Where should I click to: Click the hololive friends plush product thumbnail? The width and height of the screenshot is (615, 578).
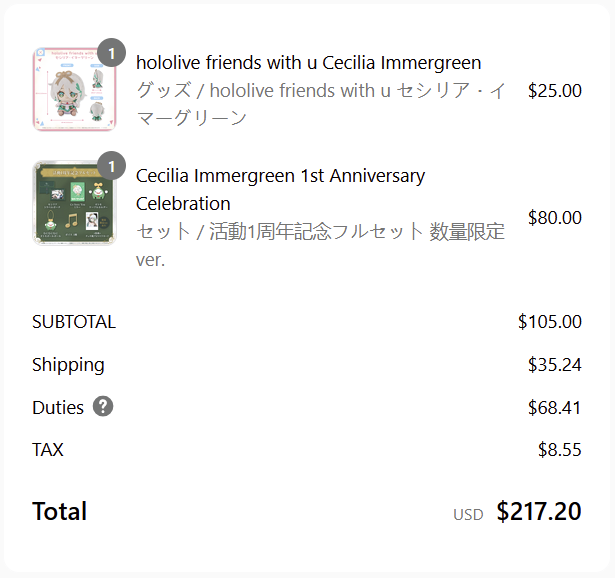[x=66, y=90]
